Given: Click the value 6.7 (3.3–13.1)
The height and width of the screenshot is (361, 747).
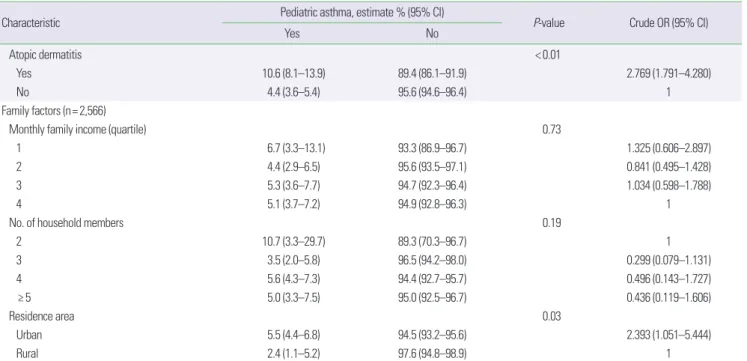Looking at the screenshot, I should pyautogui.click(x=296, y=149).
